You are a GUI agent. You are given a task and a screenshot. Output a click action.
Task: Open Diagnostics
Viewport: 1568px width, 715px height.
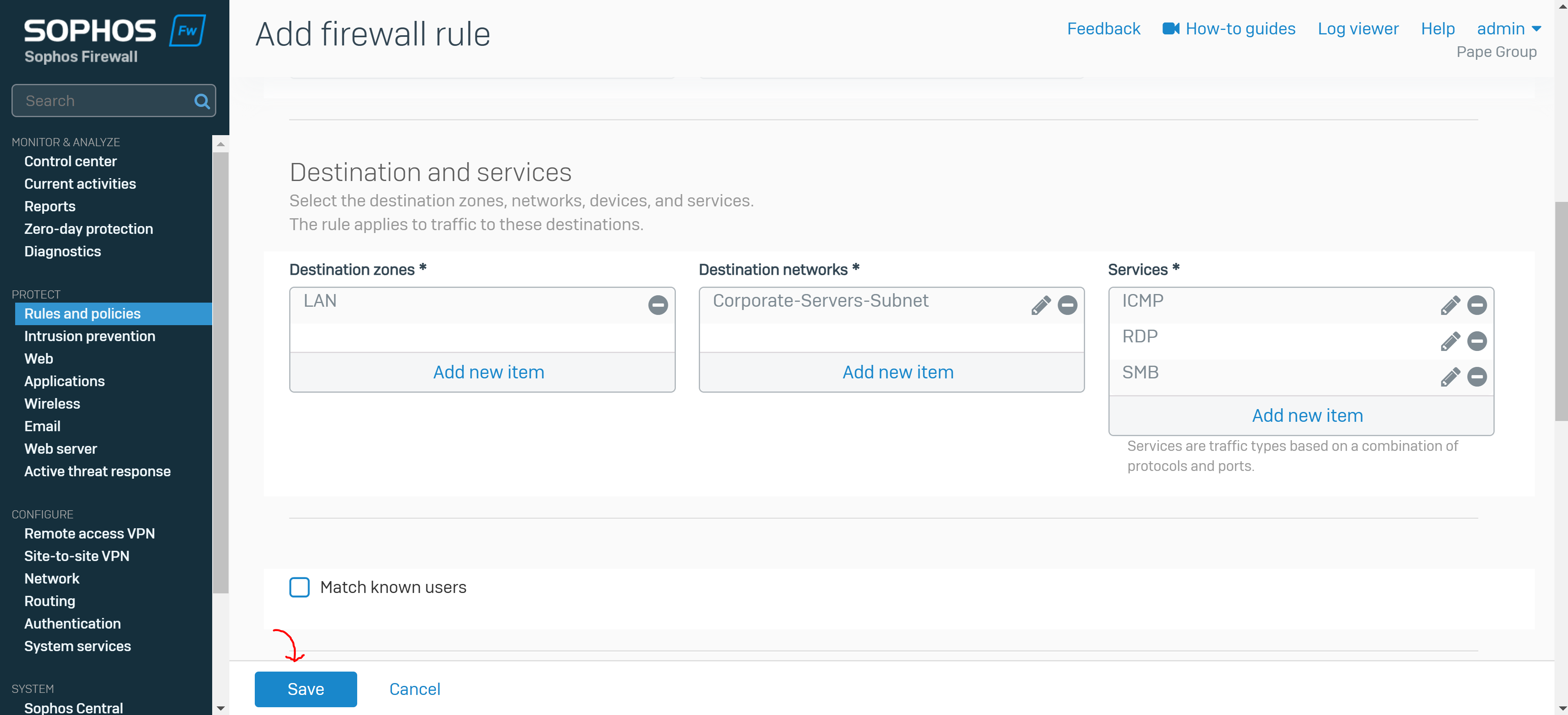pos(63,251)
